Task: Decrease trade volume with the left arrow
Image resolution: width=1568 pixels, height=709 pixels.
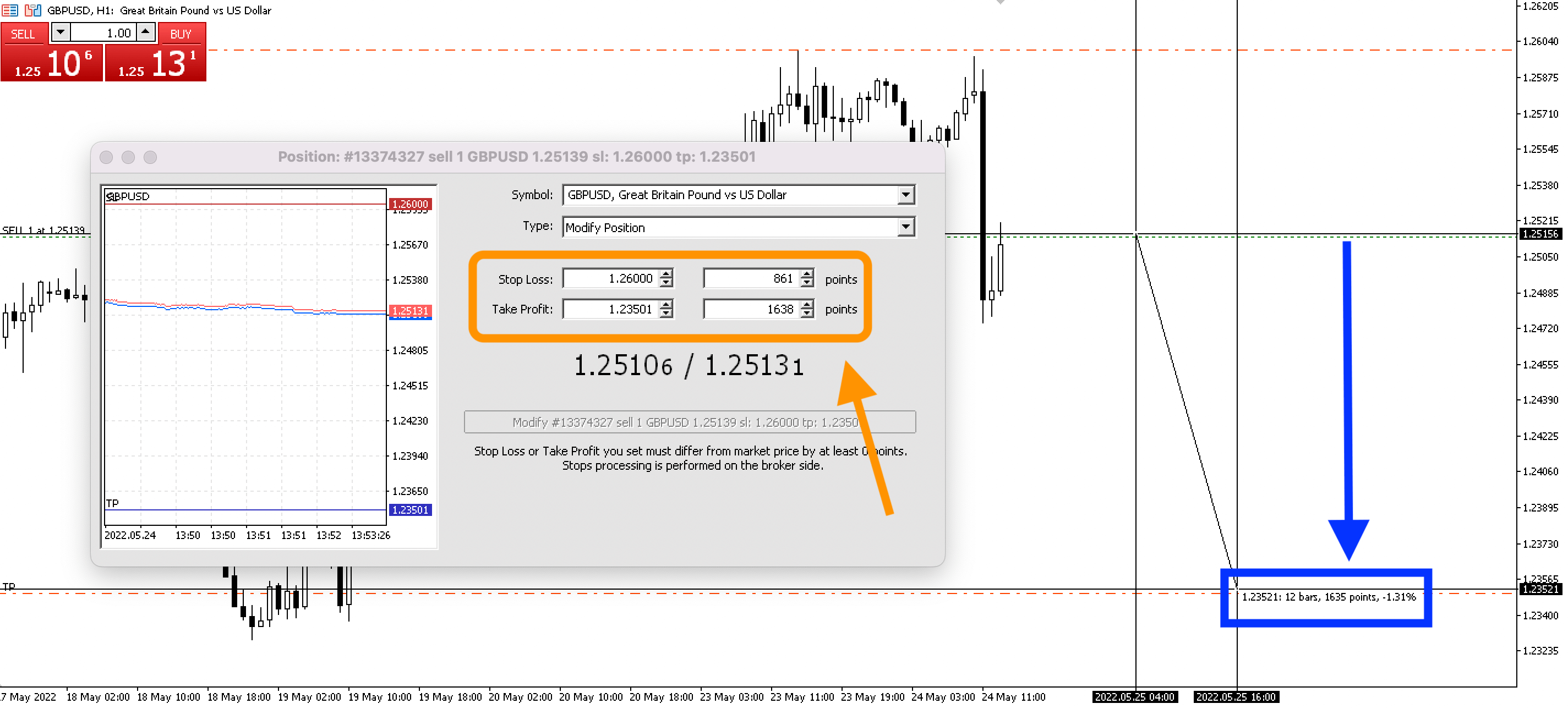Action: (x=59, y=32)
